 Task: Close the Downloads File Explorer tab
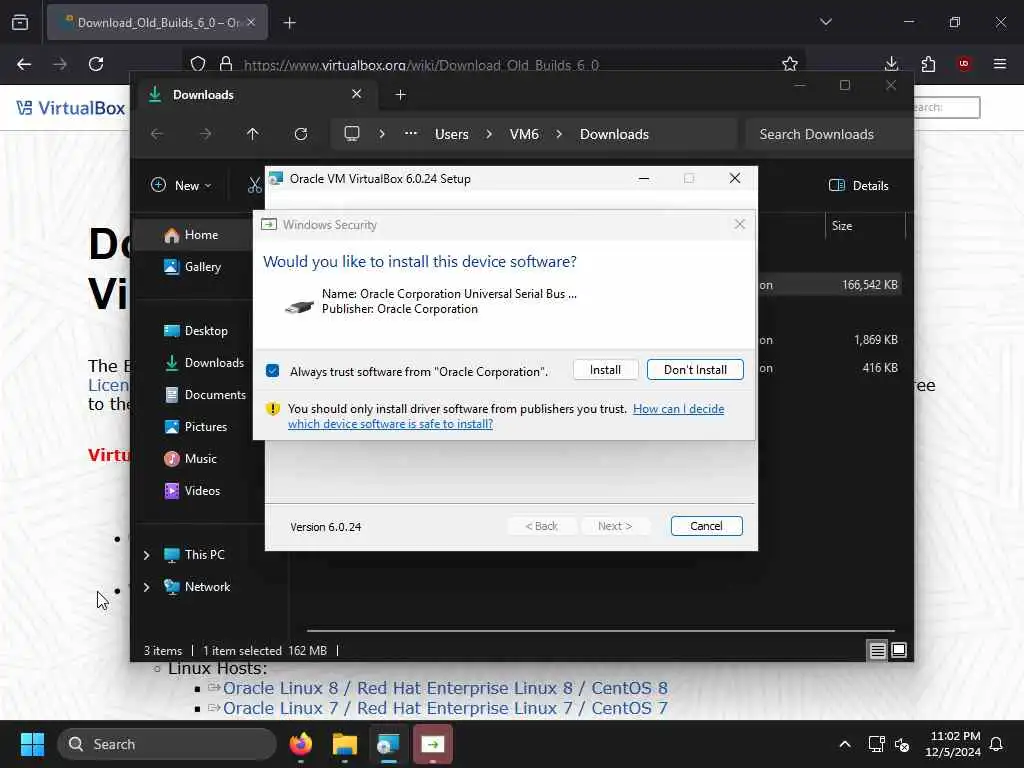pos(357,94)
